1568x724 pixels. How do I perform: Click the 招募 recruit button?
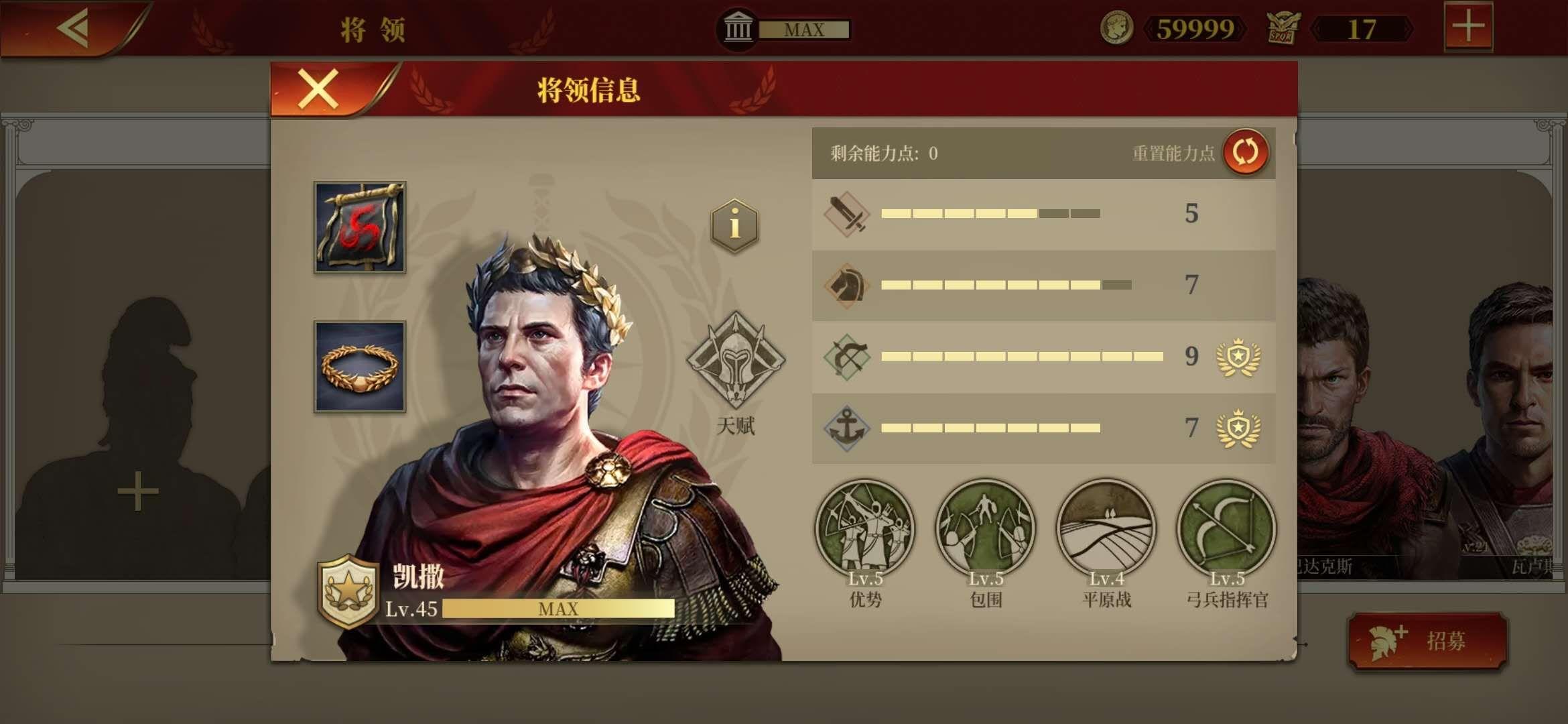pos(1428,641)
